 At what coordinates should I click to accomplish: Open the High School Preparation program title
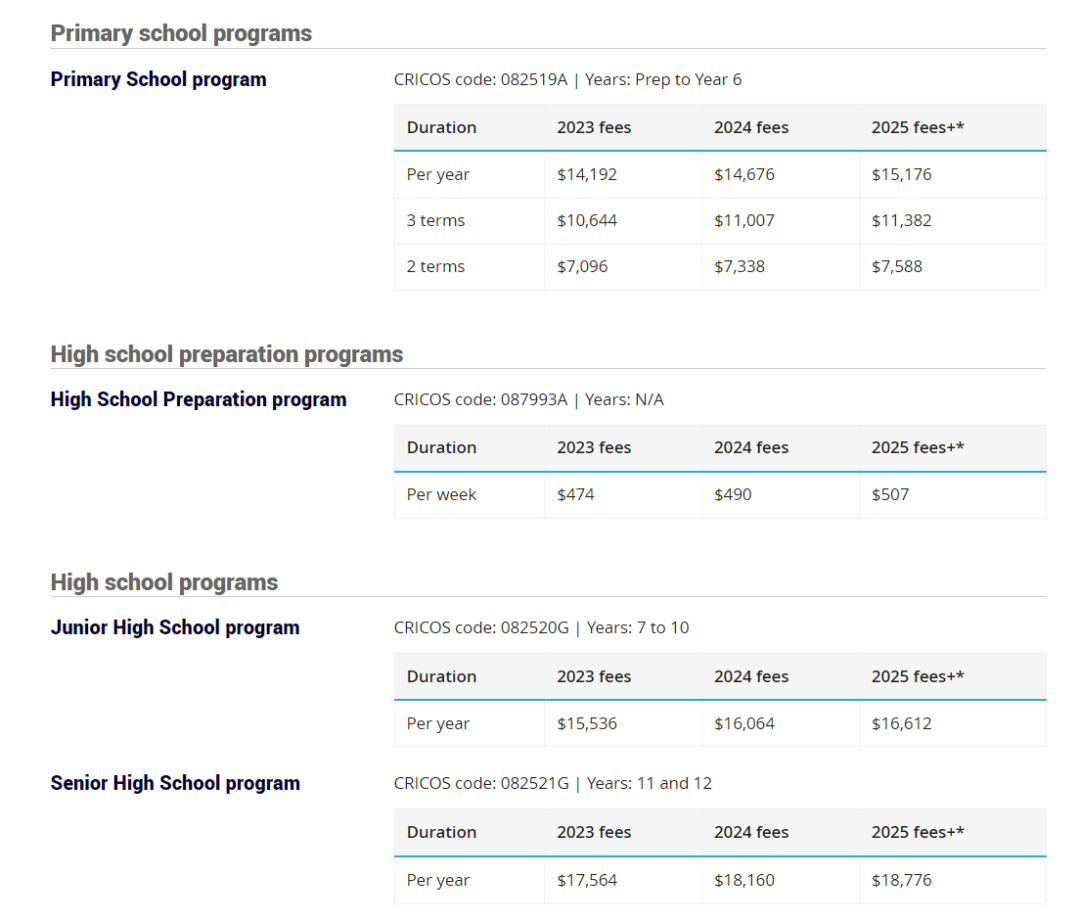coord(198,399)
